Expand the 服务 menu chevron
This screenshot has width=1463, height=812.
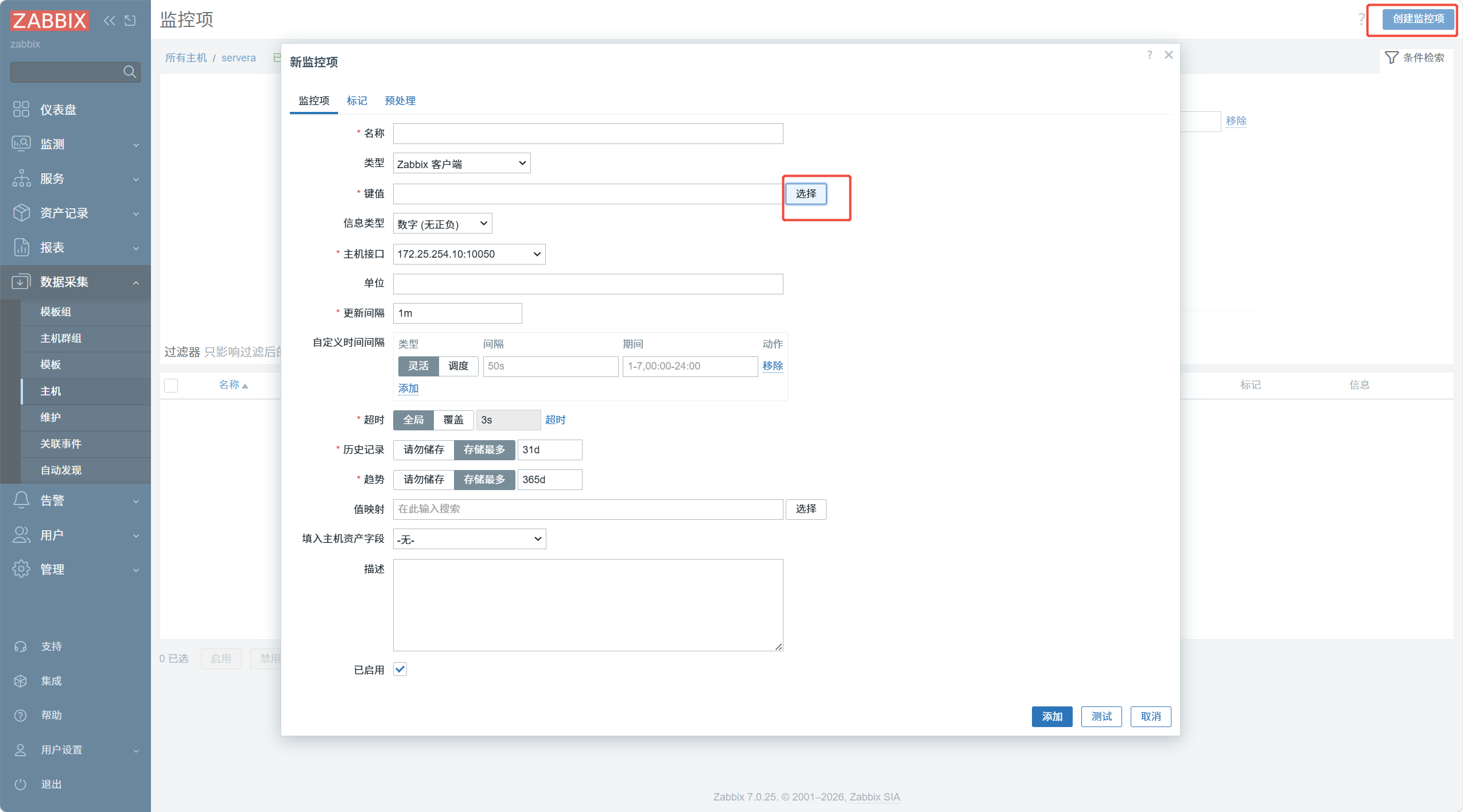[x=136, y=179]
